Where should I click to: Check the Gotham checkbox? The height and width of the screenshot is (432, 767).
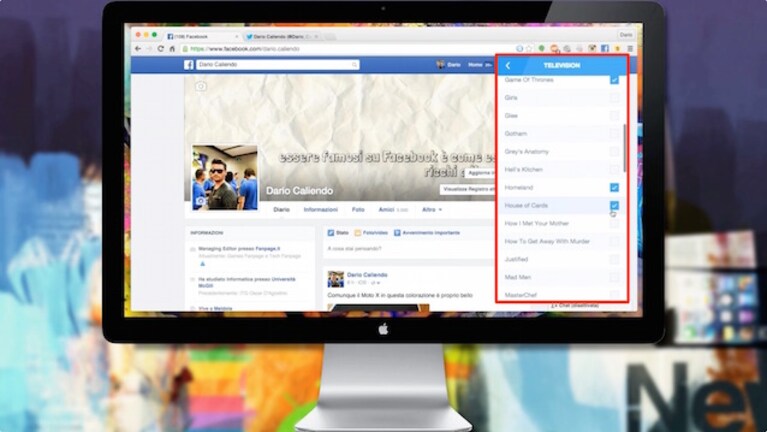614,134
